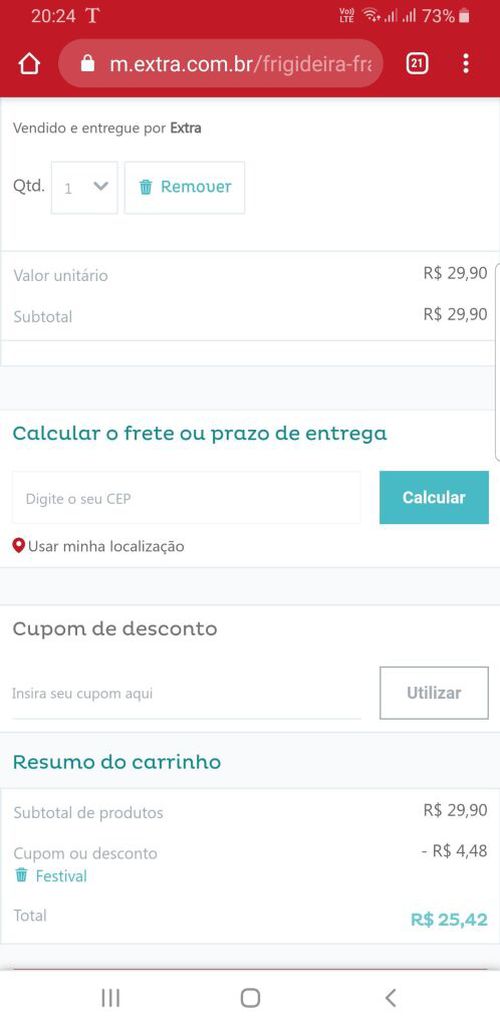
Task: Tap Android recent apps icon
Action: pos(111,998)
